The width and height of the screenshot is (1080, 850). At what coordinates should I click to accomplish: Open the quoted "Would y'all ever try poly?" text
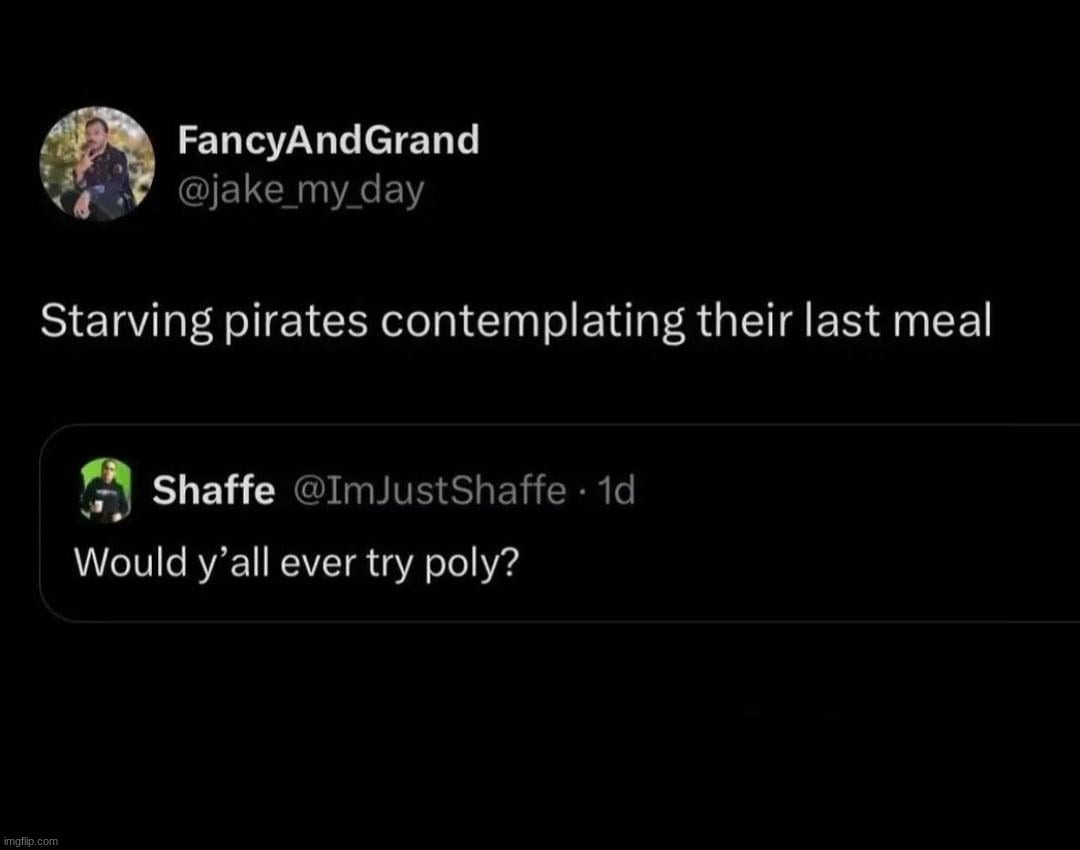tap(297, 565)
